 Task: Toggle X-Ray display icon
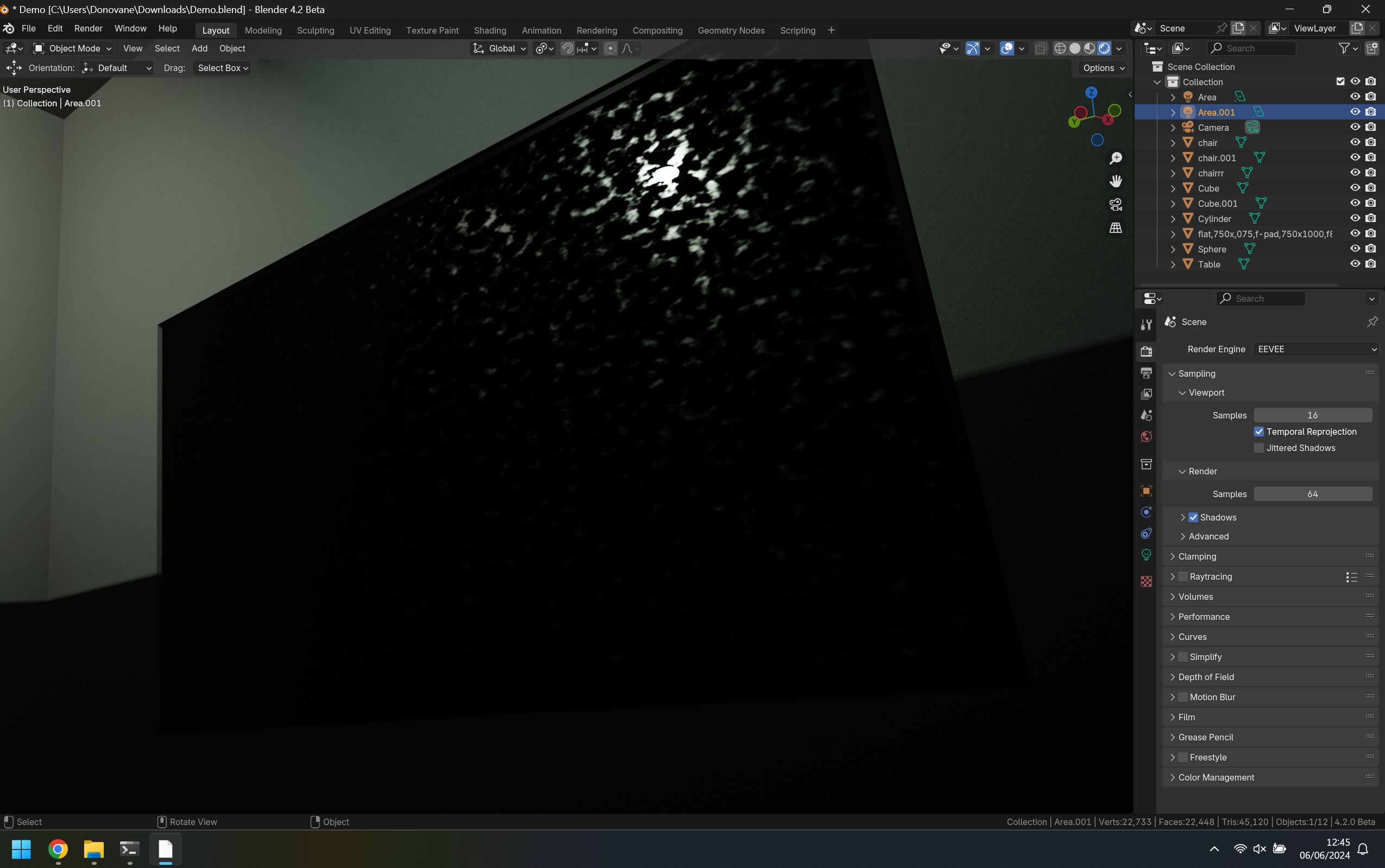pos(1041,49)
